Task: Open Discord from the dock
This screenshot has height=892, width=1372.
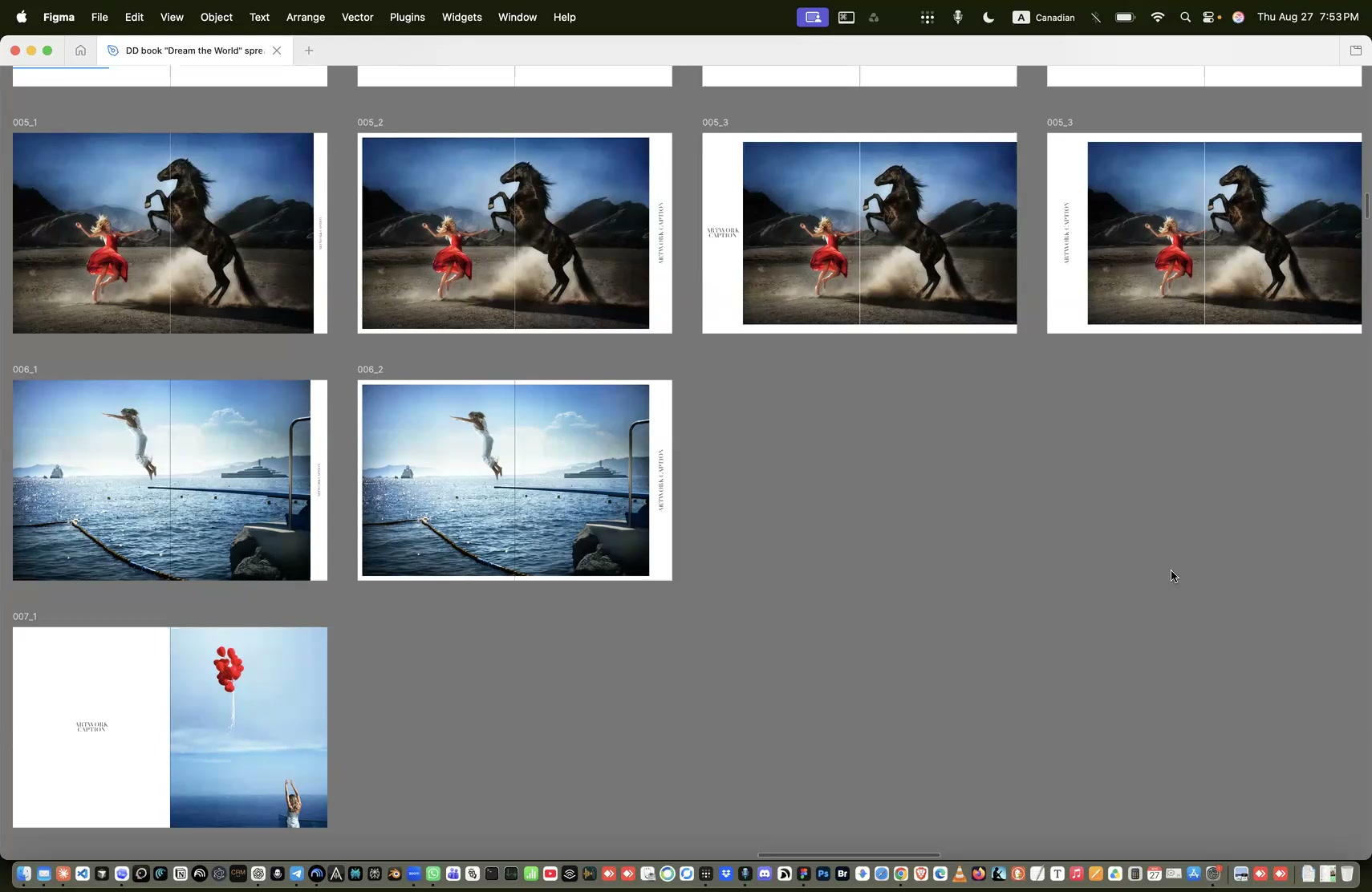Action: 765,874
